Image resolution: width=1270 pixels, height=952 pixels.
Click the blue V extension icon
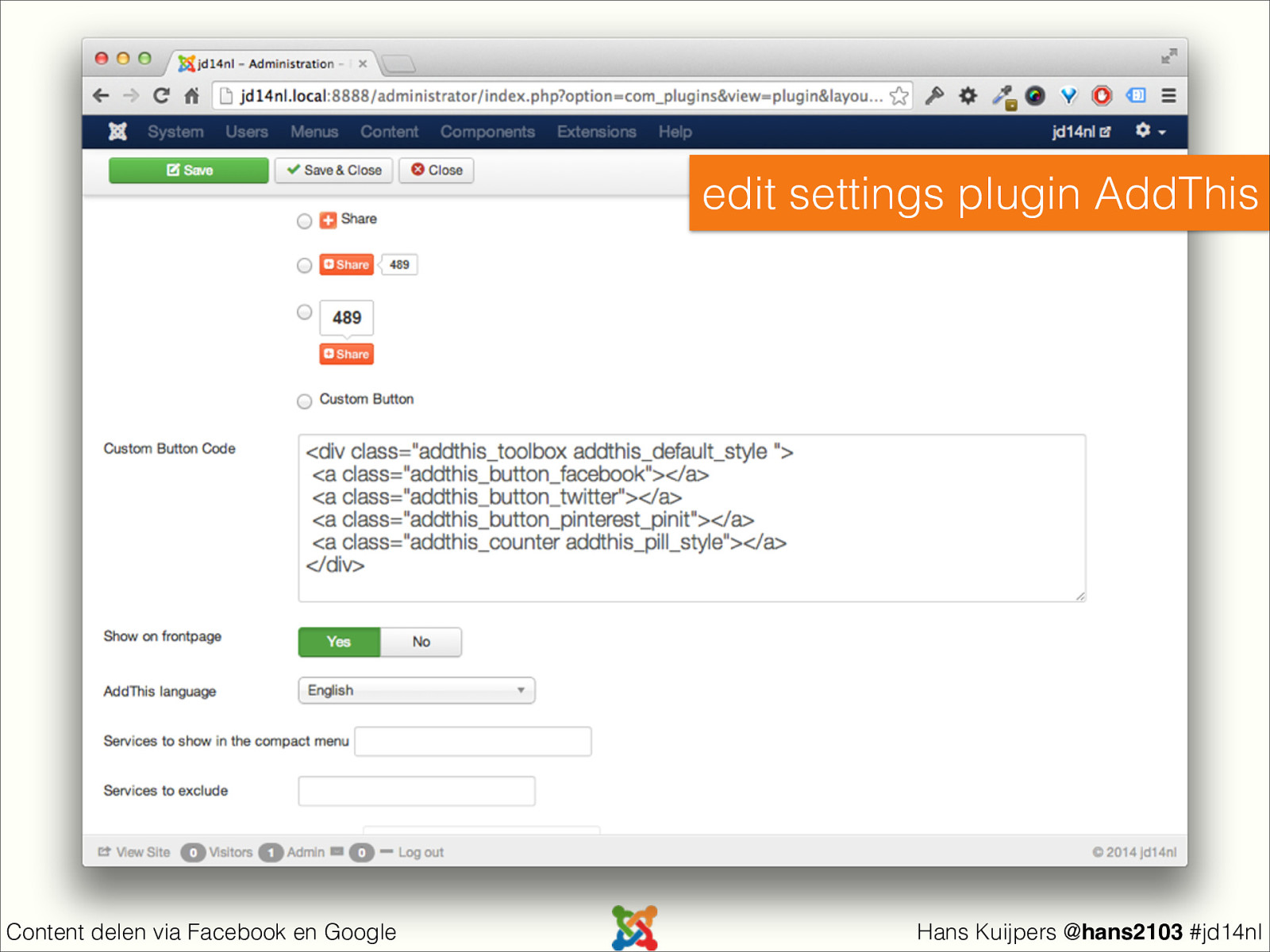[1068, 96]
